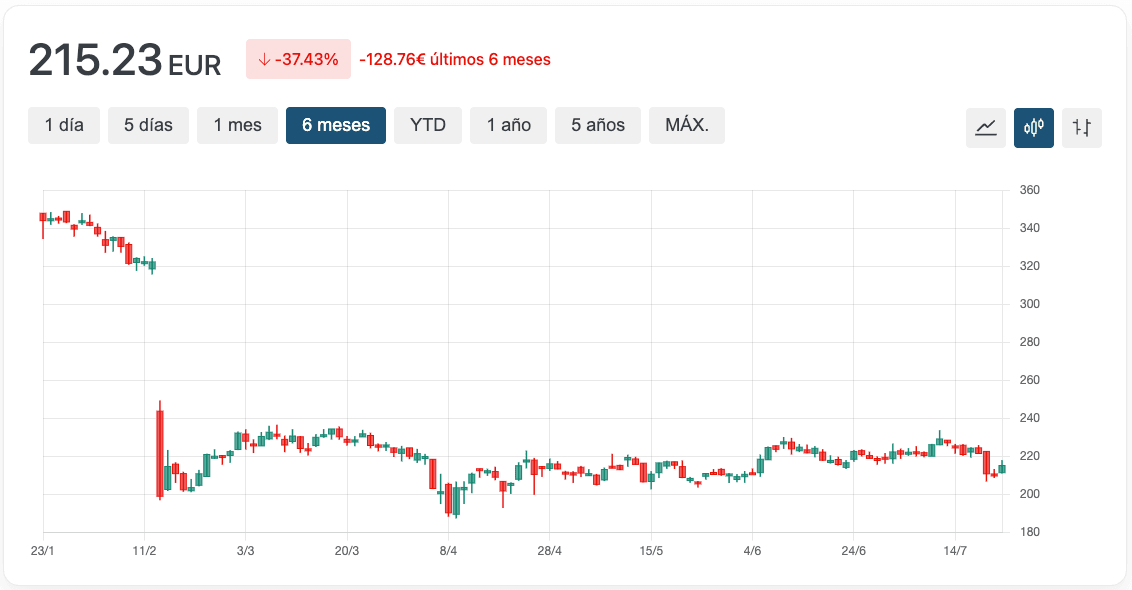Click the tall red candle after the February gap

click(160, 453)
